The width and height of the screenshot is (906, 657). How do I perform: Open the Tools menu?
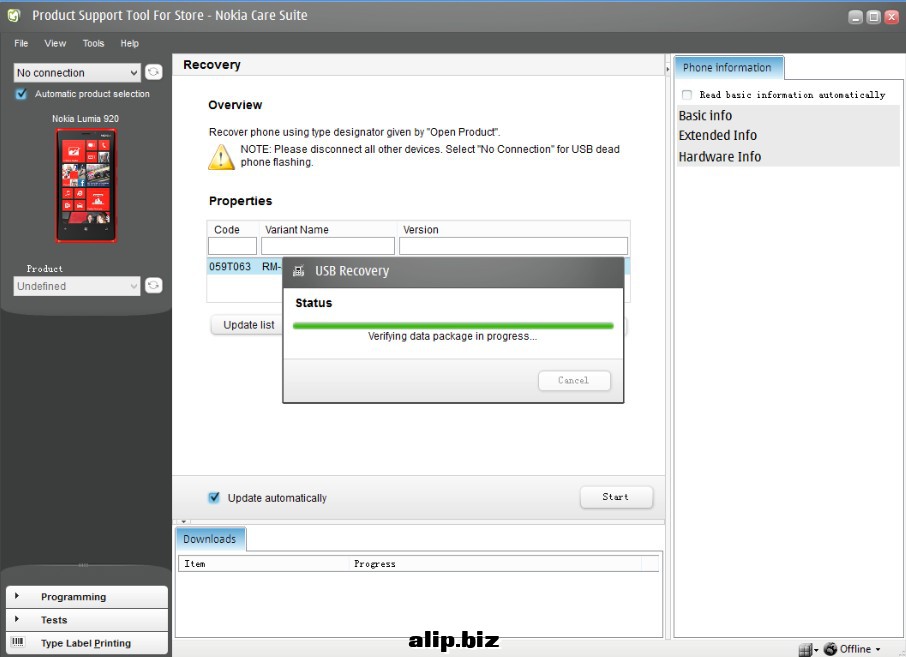[x=94, y=43]
